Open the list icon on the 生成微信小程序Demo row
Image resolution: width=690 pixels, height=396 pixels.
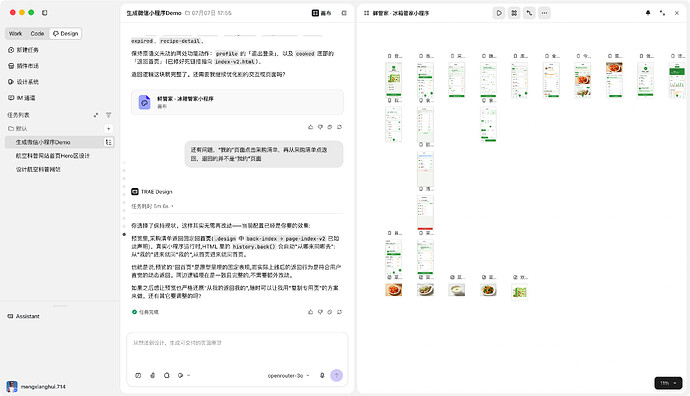point(108,142)
